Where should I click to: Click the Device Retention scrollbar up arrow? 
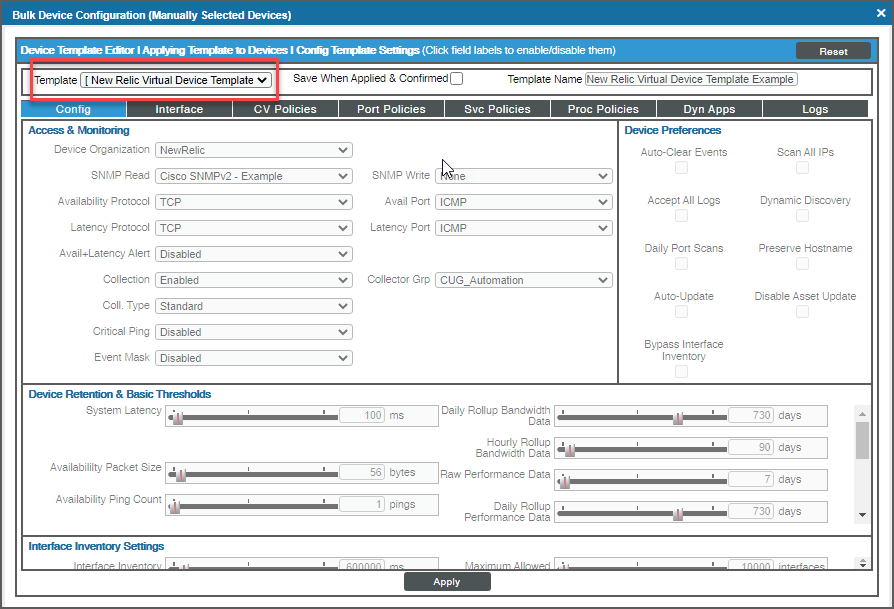862,414
